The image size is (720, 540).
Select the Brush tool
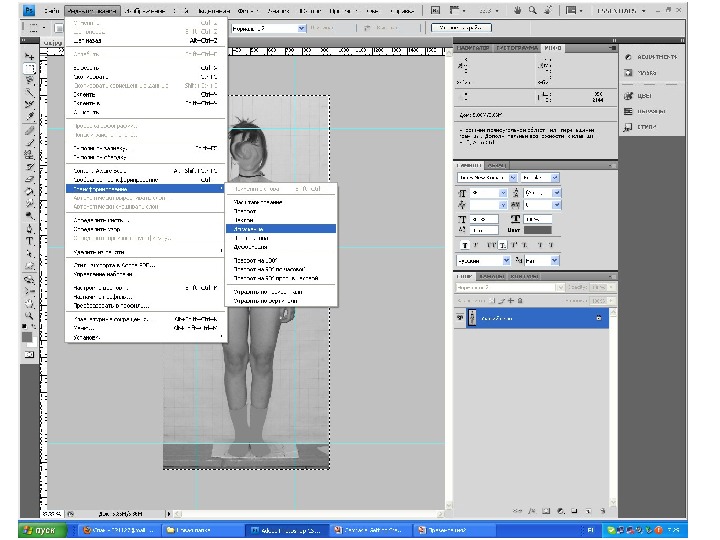point(29,143)
